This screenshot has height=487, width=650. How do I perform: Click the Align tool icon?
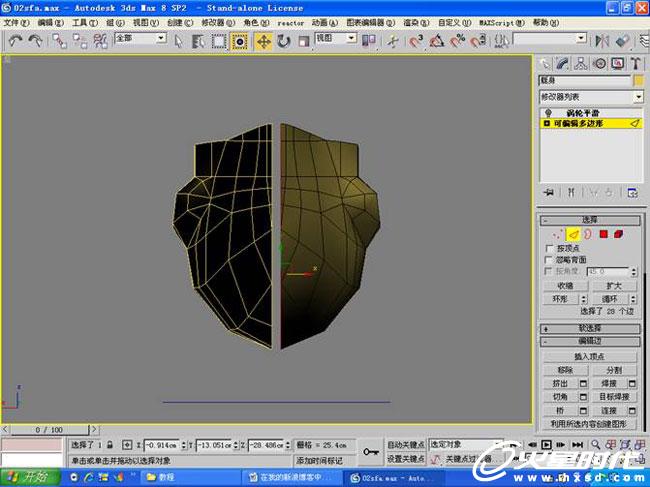[623, 41]
